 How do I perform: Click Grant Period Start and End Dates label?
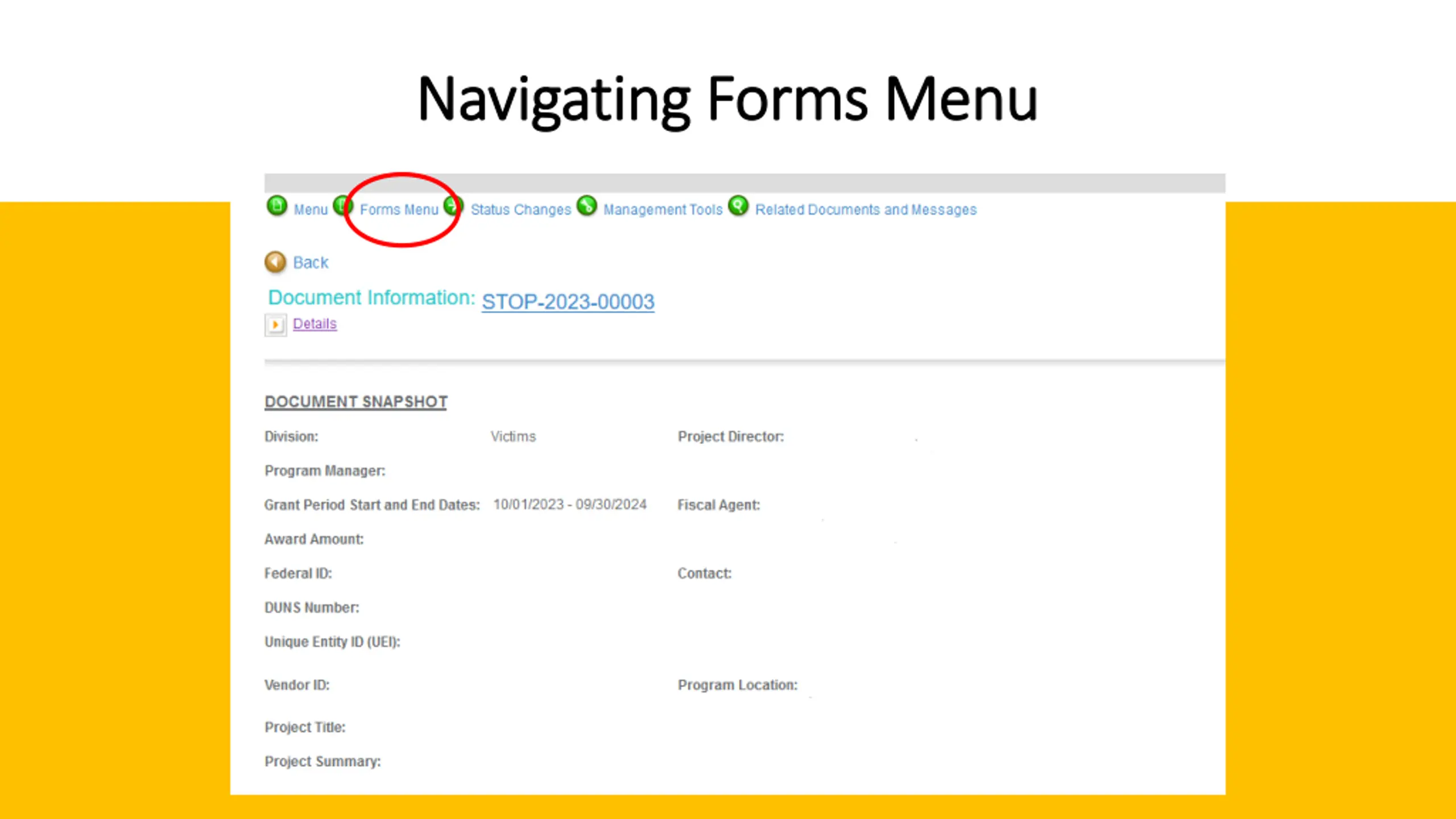tap(372, 505)
